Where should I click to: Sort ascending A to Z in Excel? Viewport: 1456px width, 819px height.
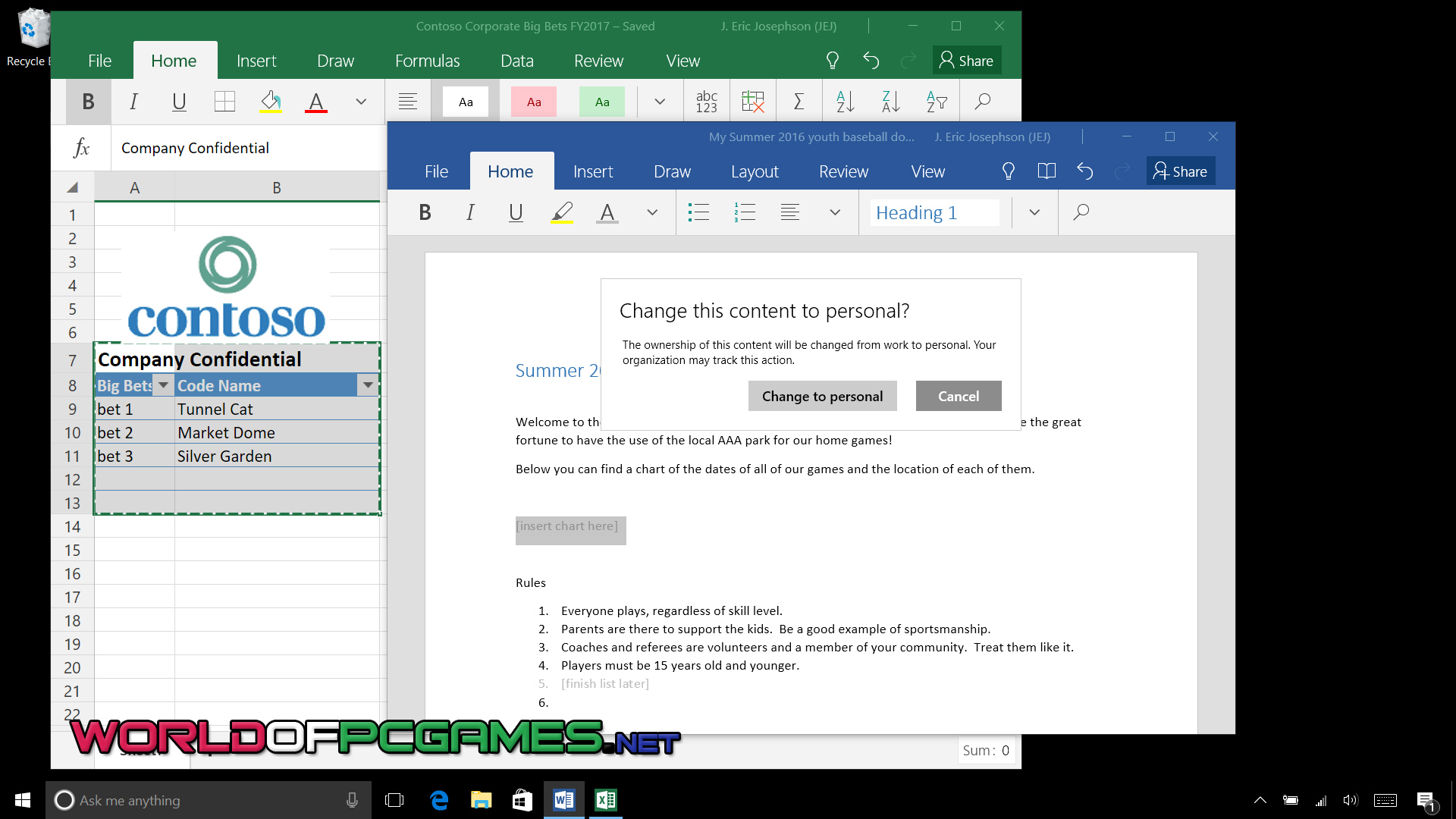point(845,102)
